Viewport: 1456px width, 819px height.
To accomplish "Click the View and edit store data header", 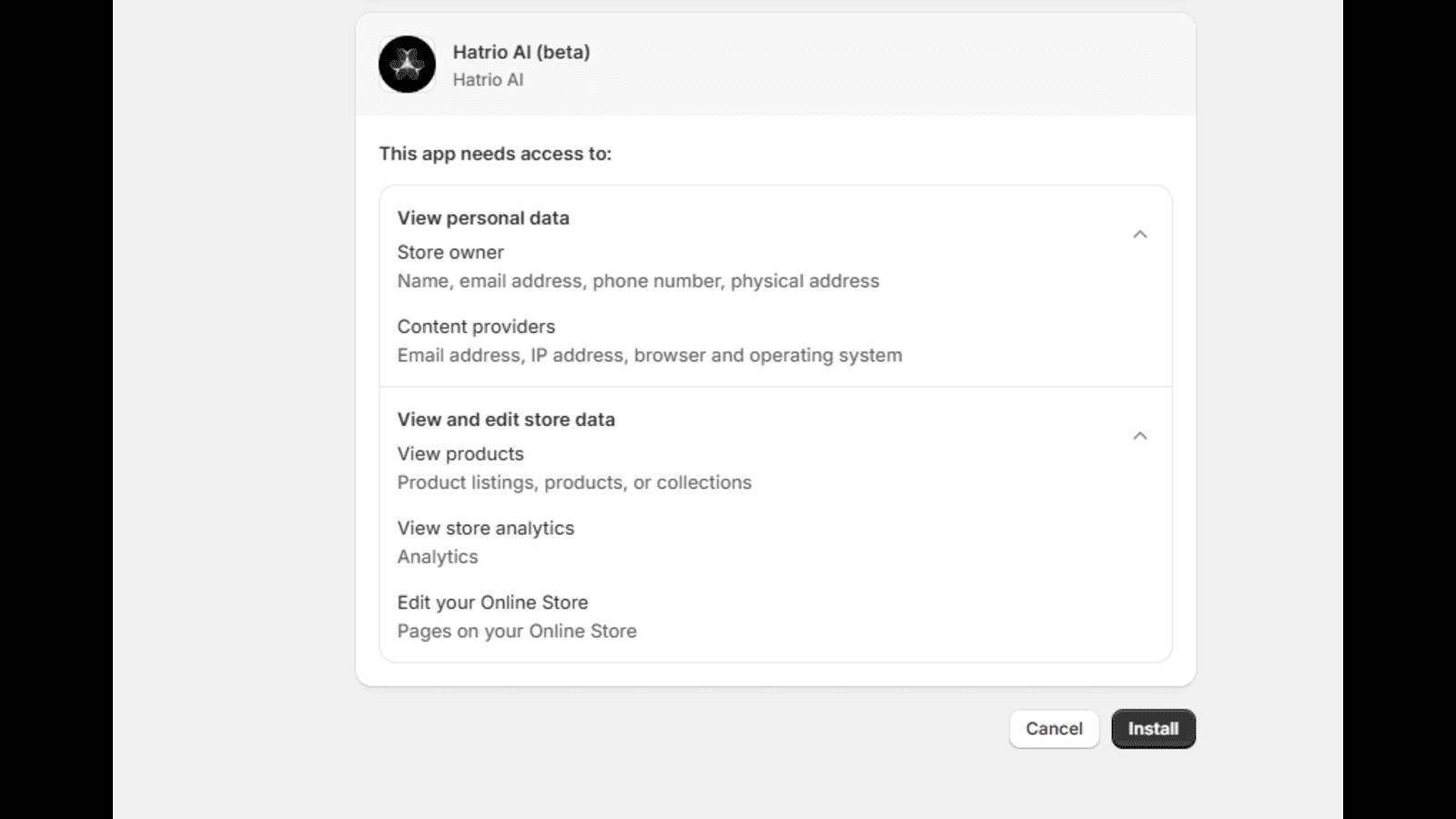I will point(506,420).
